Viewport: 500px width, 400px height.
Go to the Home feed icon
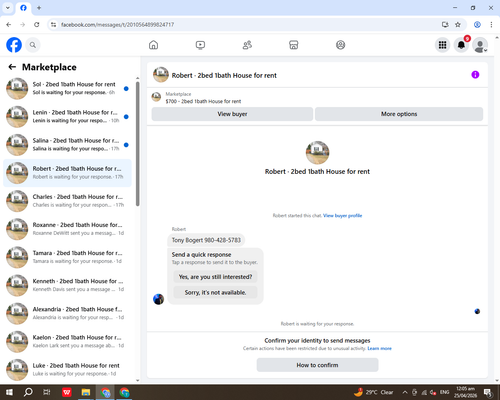(153, 45)
